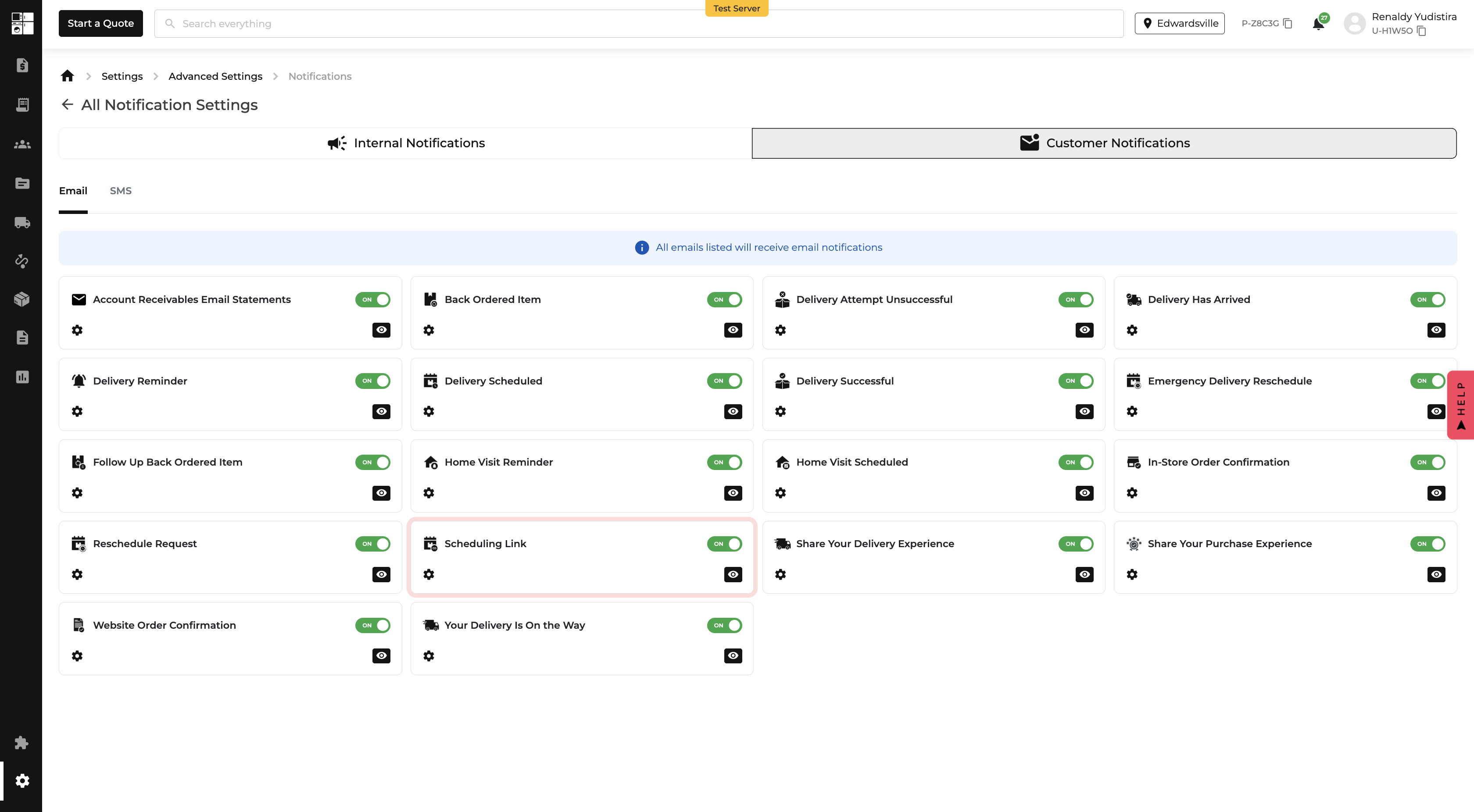Click the Search everything field
This screenshot has width=1474, height=812.
tap(639, 23)
